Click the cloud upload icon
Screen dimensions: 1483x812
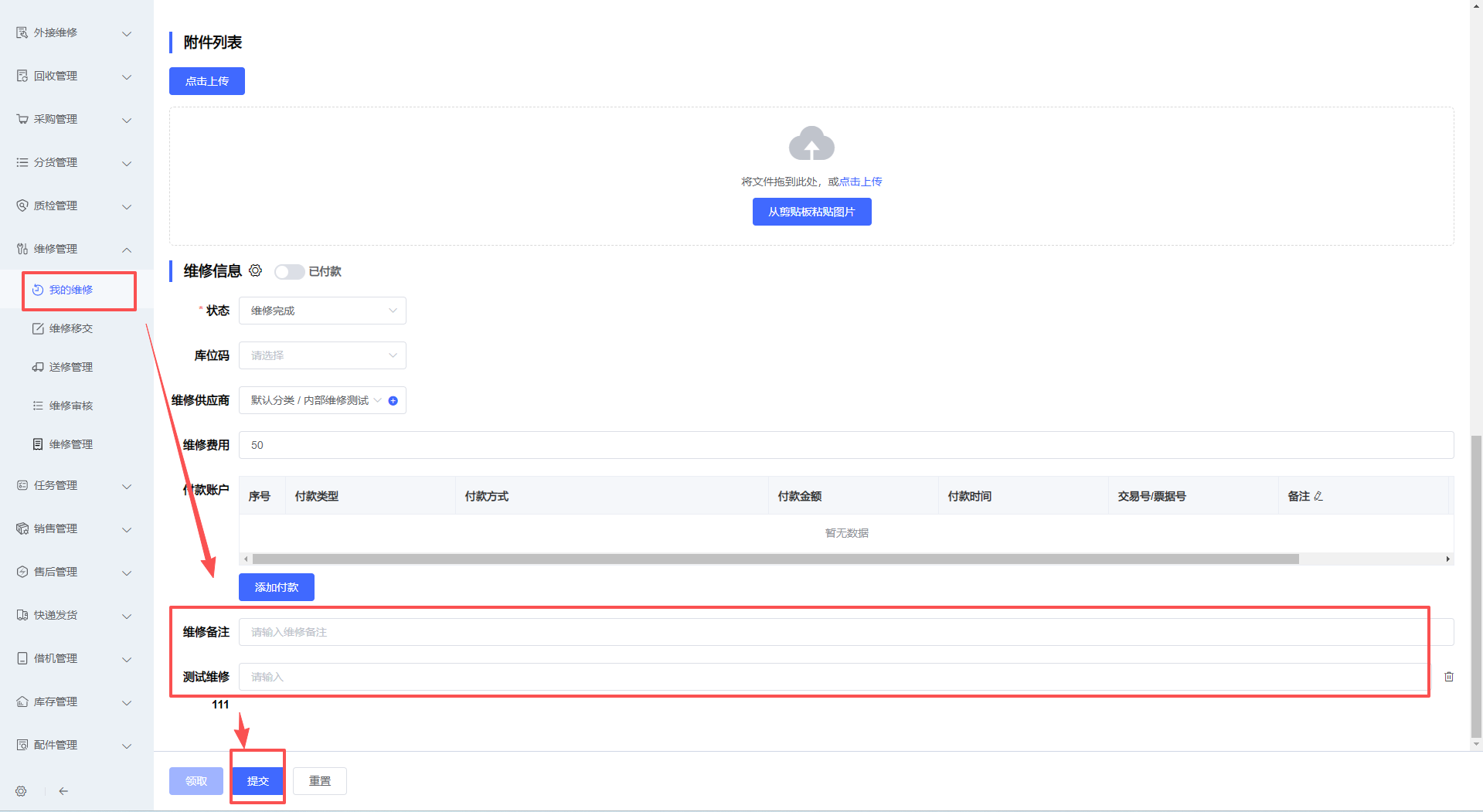click(811, 144)
